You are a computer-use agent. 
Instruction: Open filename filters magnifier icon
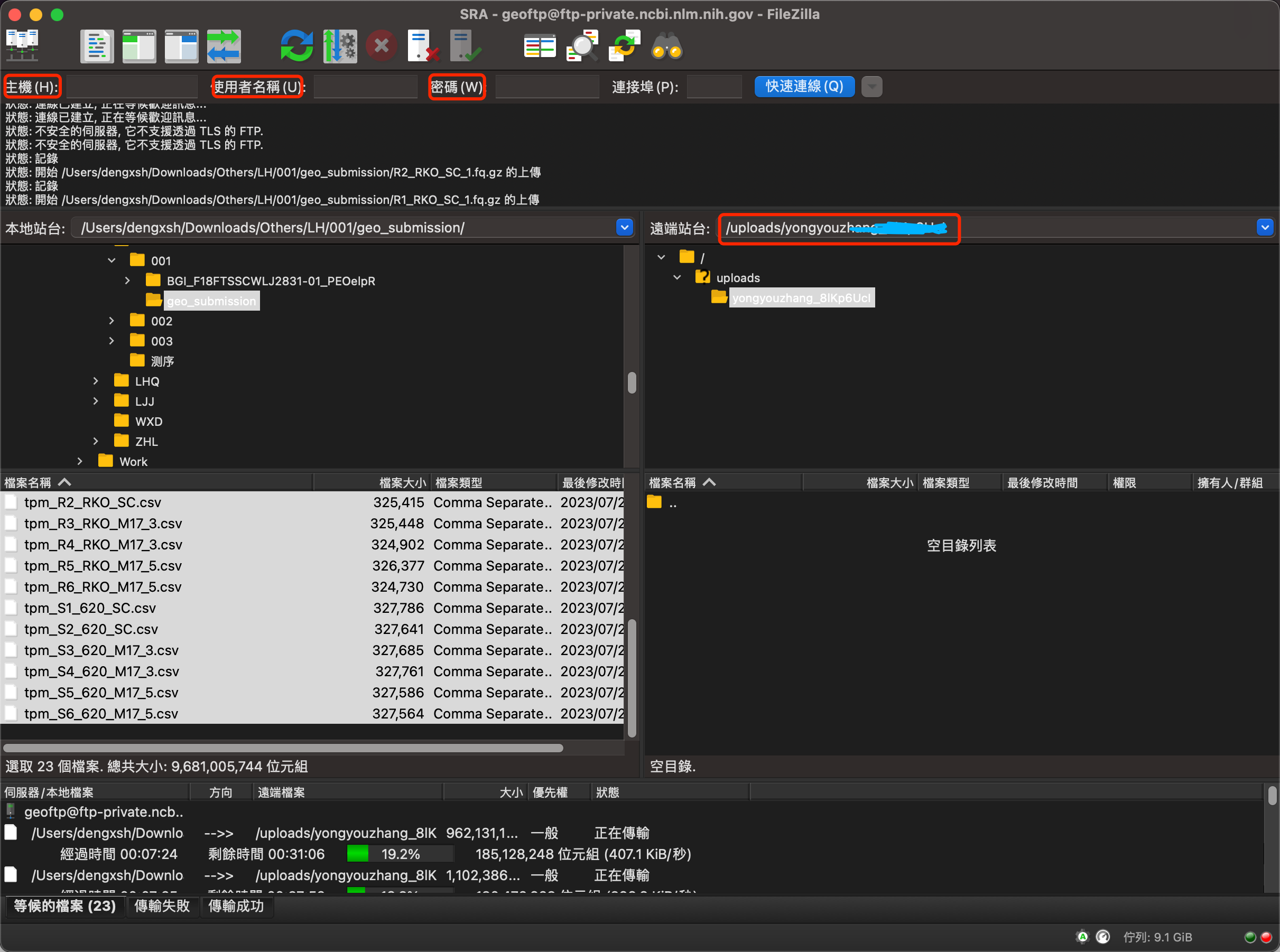click(x=582, y=45)
